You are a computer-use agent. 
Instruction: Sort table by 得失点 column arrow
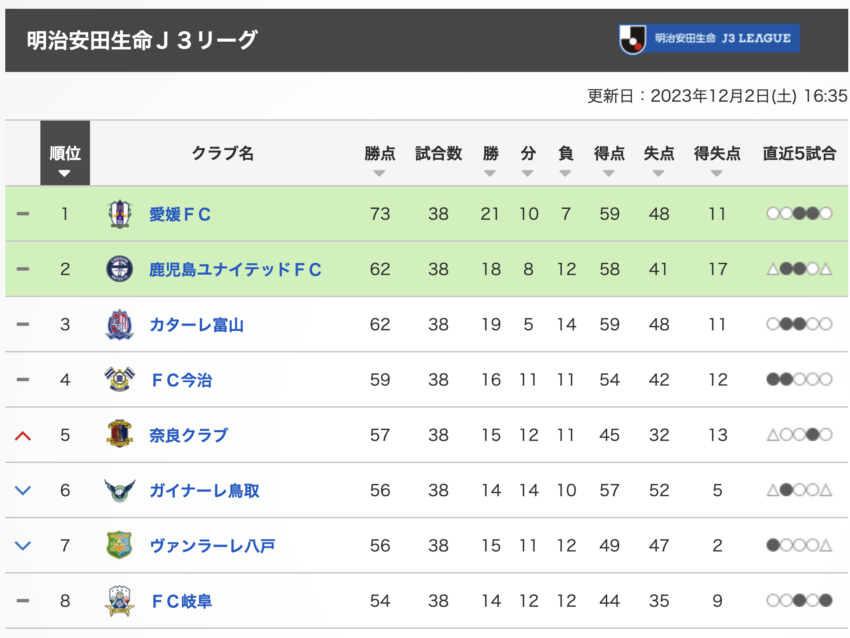pos(717,173)
